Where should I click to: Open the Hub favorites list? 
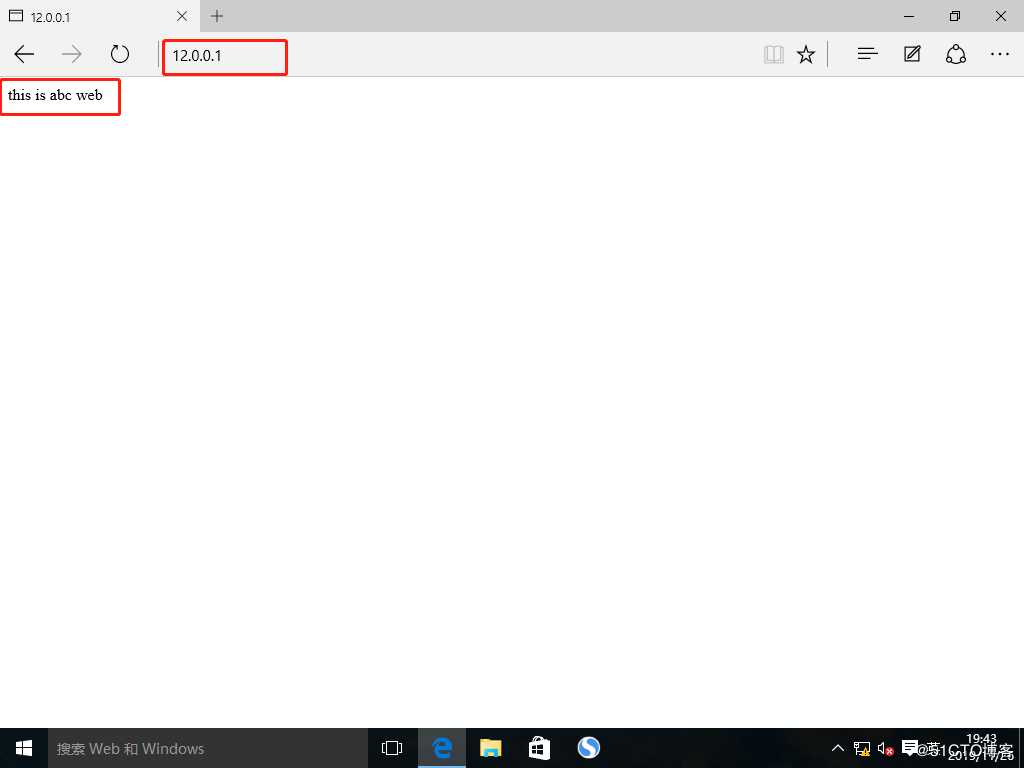click(867, 54)
